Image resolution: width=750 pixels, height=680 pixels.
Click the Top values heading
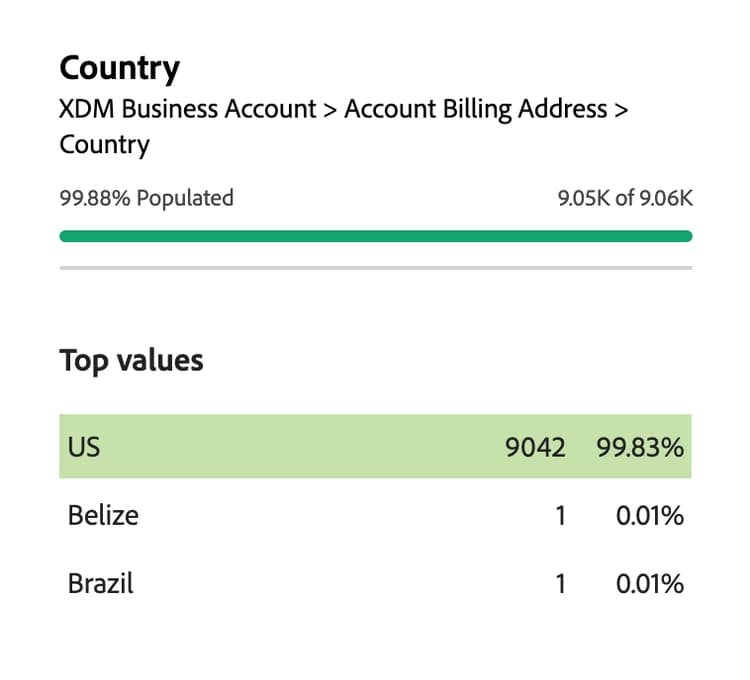click(131, 360)
